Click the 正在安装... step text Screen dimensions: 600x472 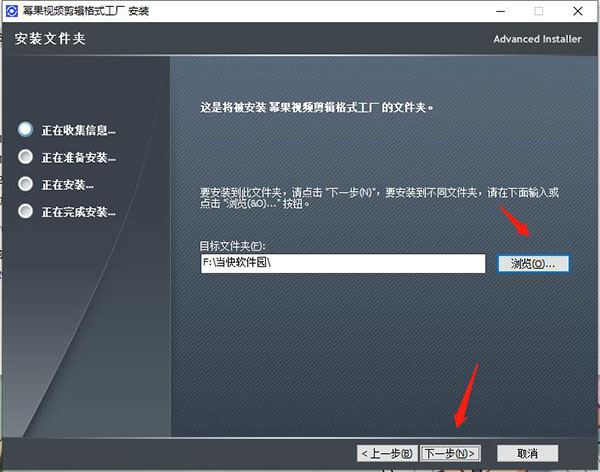pos(67,185)
